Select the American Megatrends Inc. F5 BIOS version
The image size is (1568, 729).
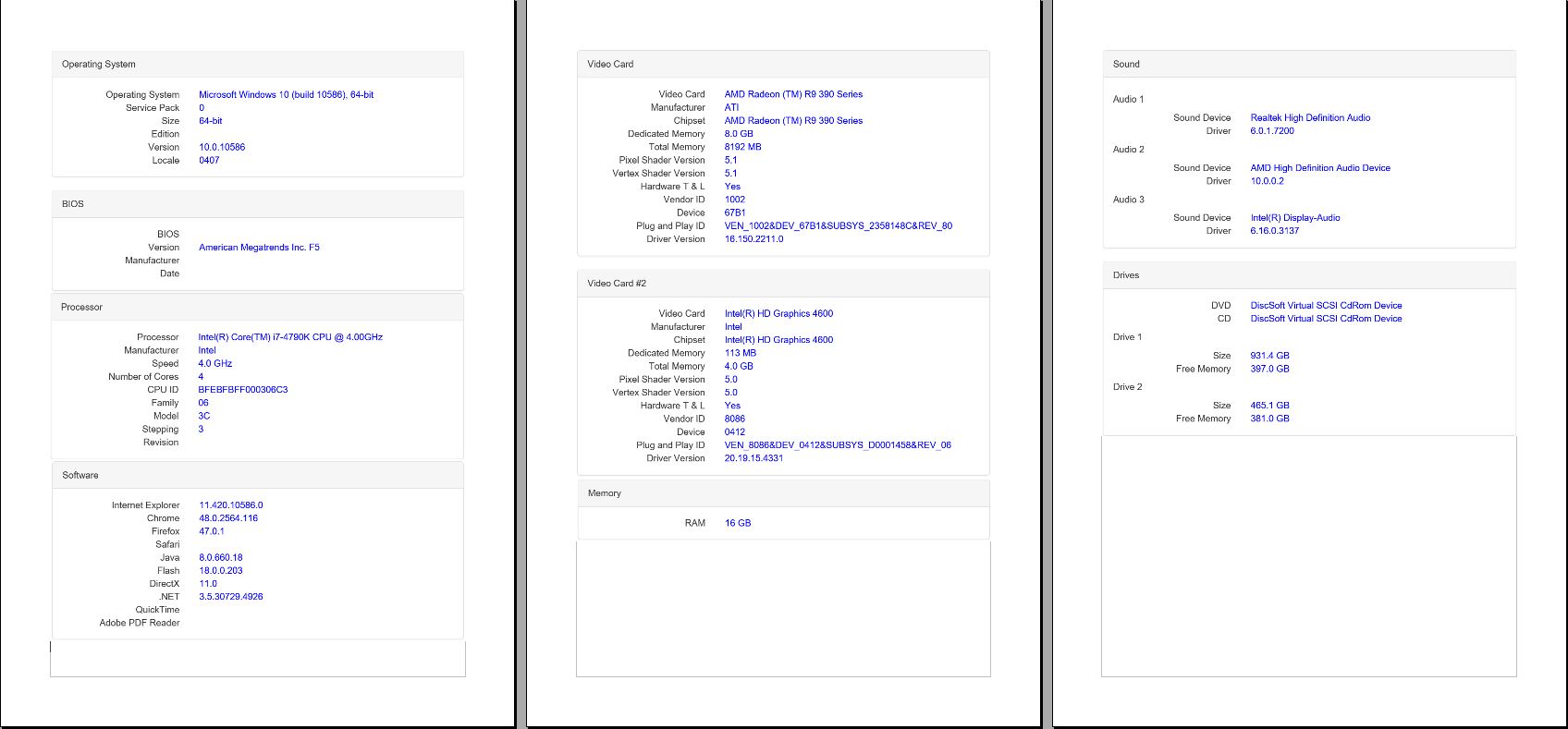pyautogui.click(x=259, y=248)
